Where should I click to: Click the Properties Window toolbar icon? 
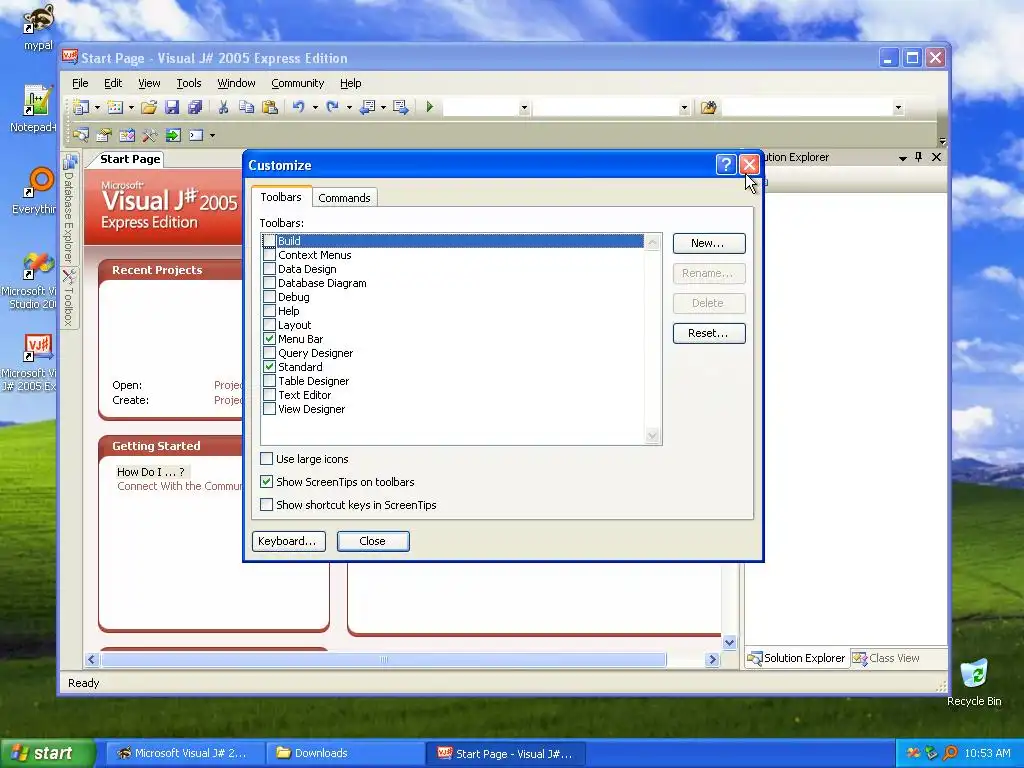(x=104, y=135)
